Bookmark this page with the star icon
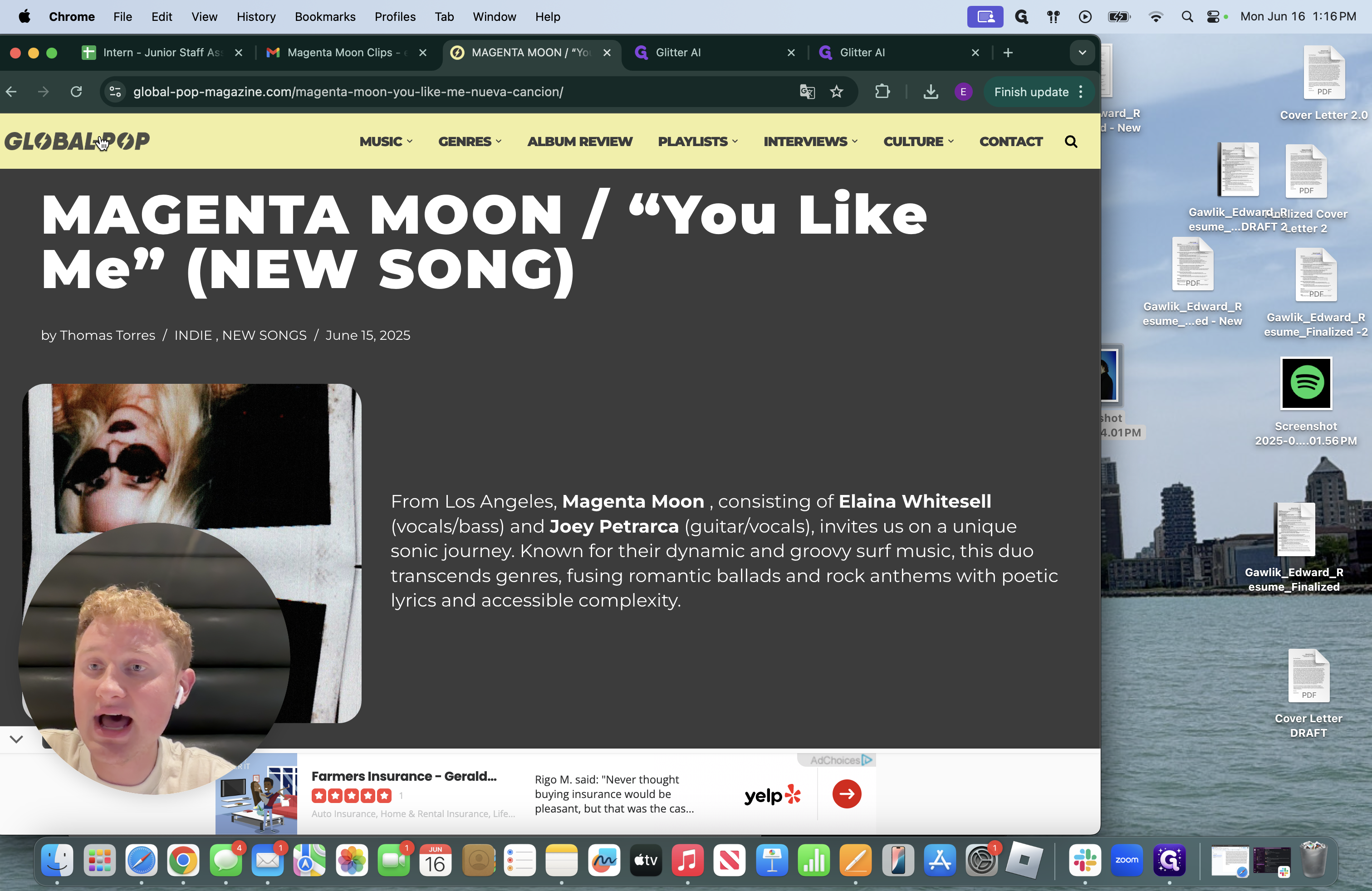 (x=837, y=92)
